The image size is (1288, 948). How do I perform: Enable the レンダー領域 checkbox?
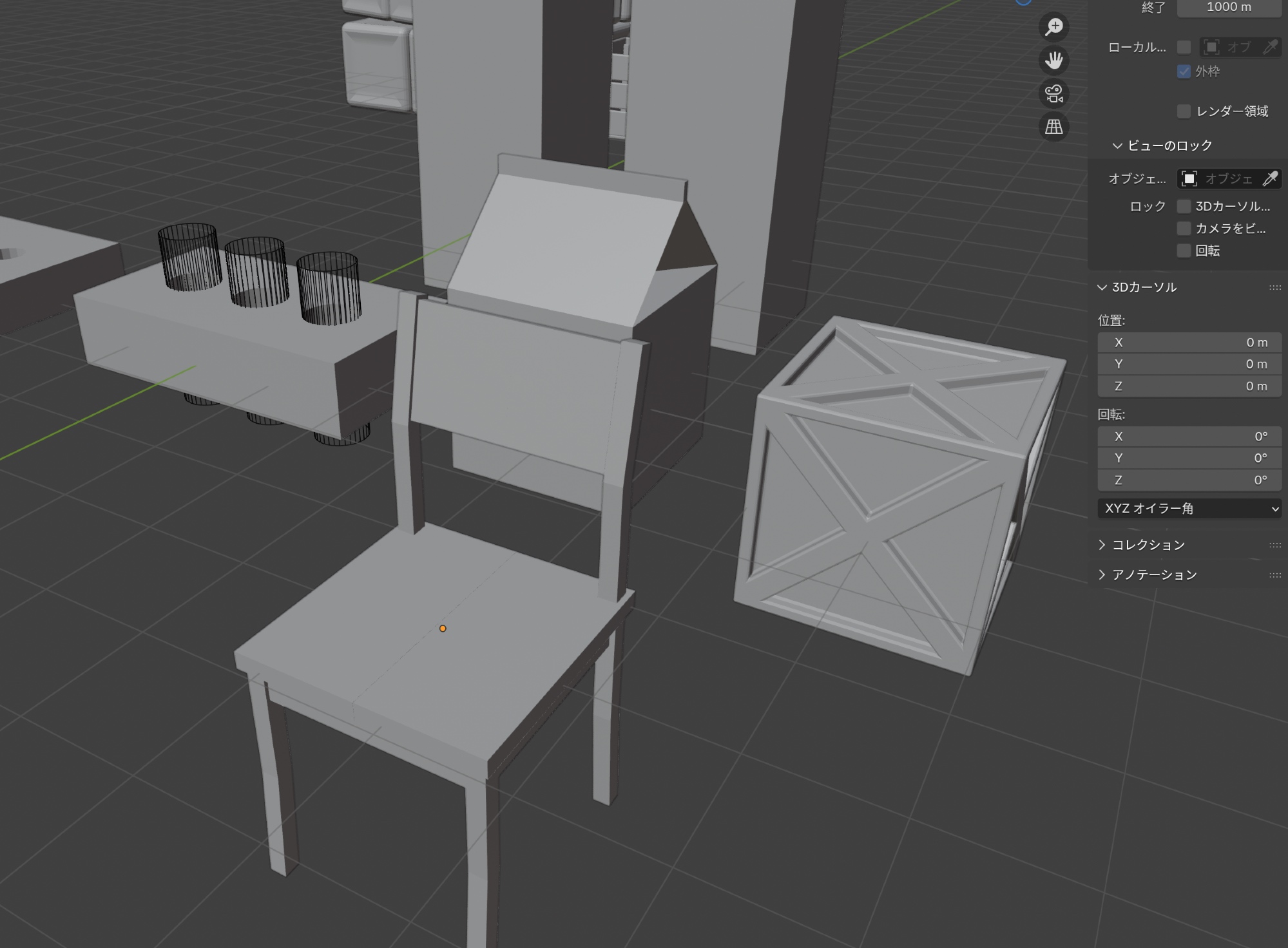coord(1184,111)
